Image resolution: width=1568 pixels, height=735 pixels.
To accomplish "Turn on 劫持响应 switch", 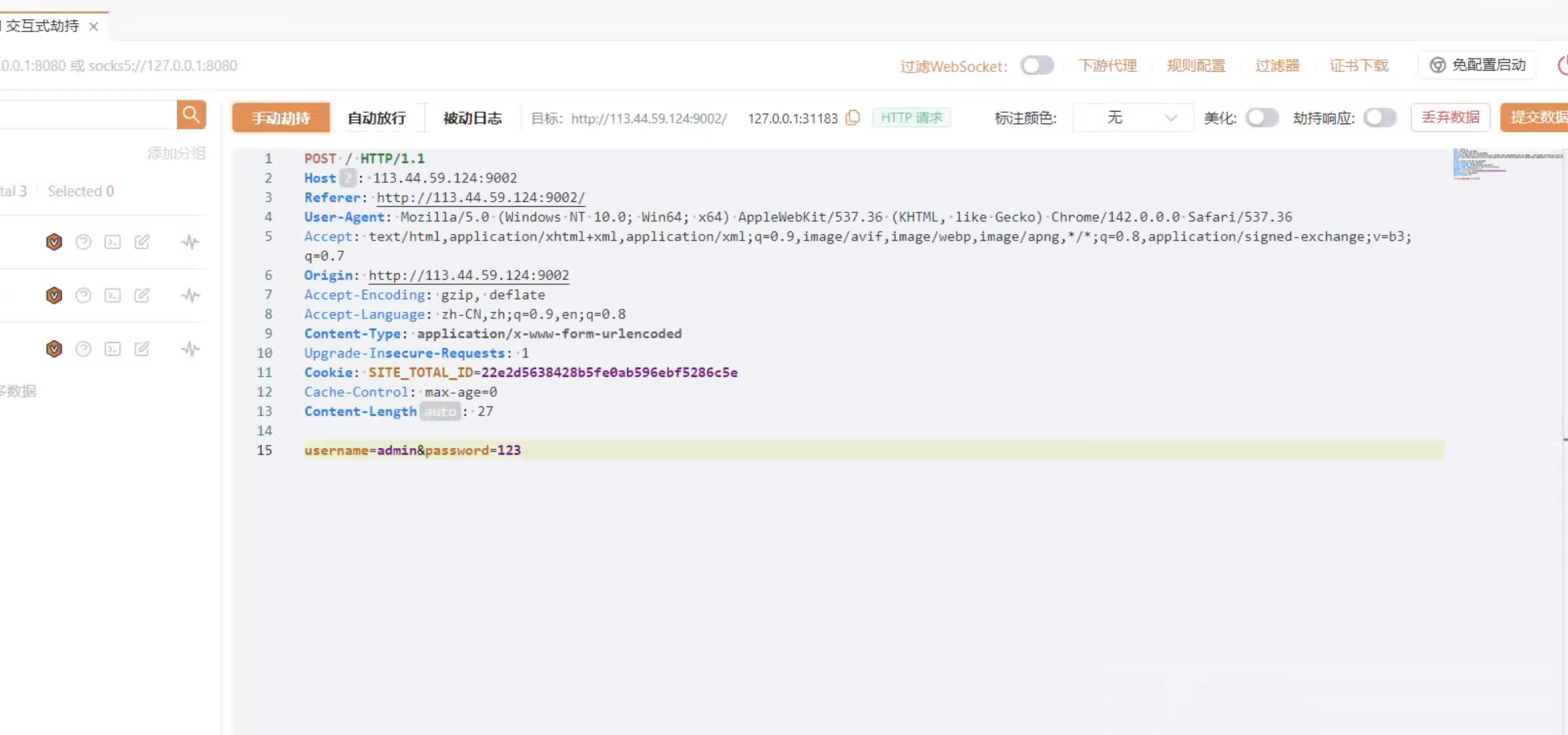I will point(1379,118).
